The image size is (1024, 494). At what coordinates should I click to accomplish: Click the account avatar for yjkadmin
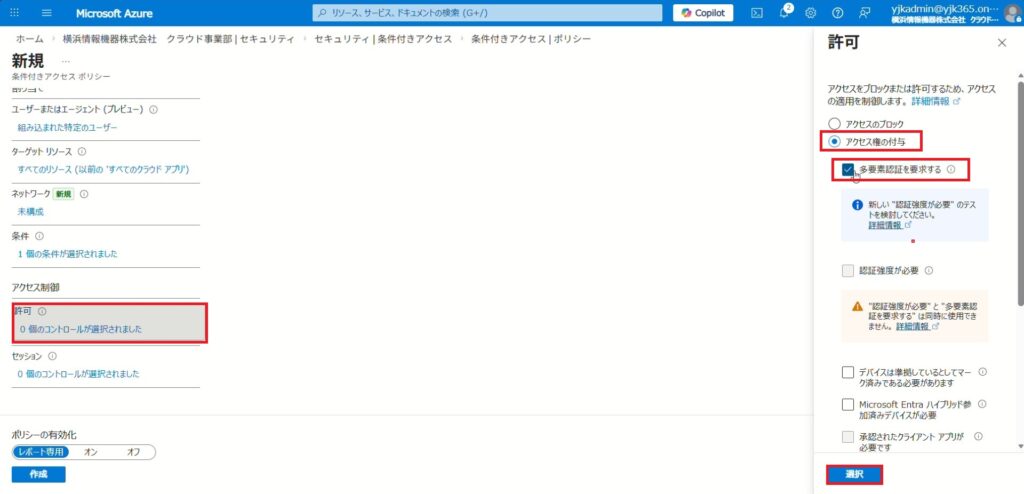tap(1012, 13)
